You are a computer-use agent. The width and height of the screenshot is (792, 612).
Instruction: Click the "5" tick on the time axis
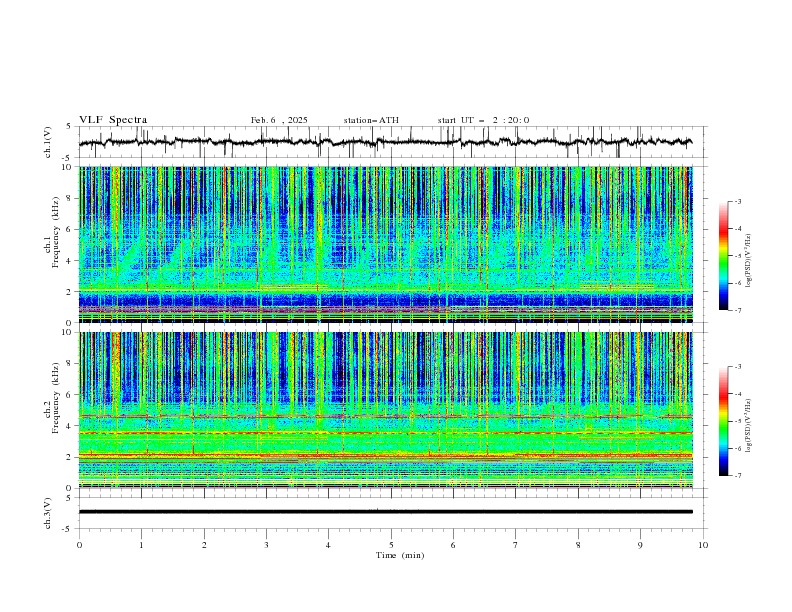pos(391,545)
